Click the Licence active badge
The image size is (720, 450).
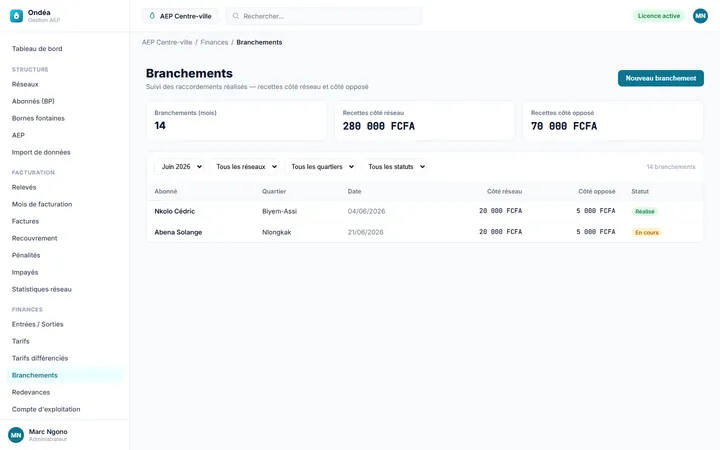click(x=658, y=16)
